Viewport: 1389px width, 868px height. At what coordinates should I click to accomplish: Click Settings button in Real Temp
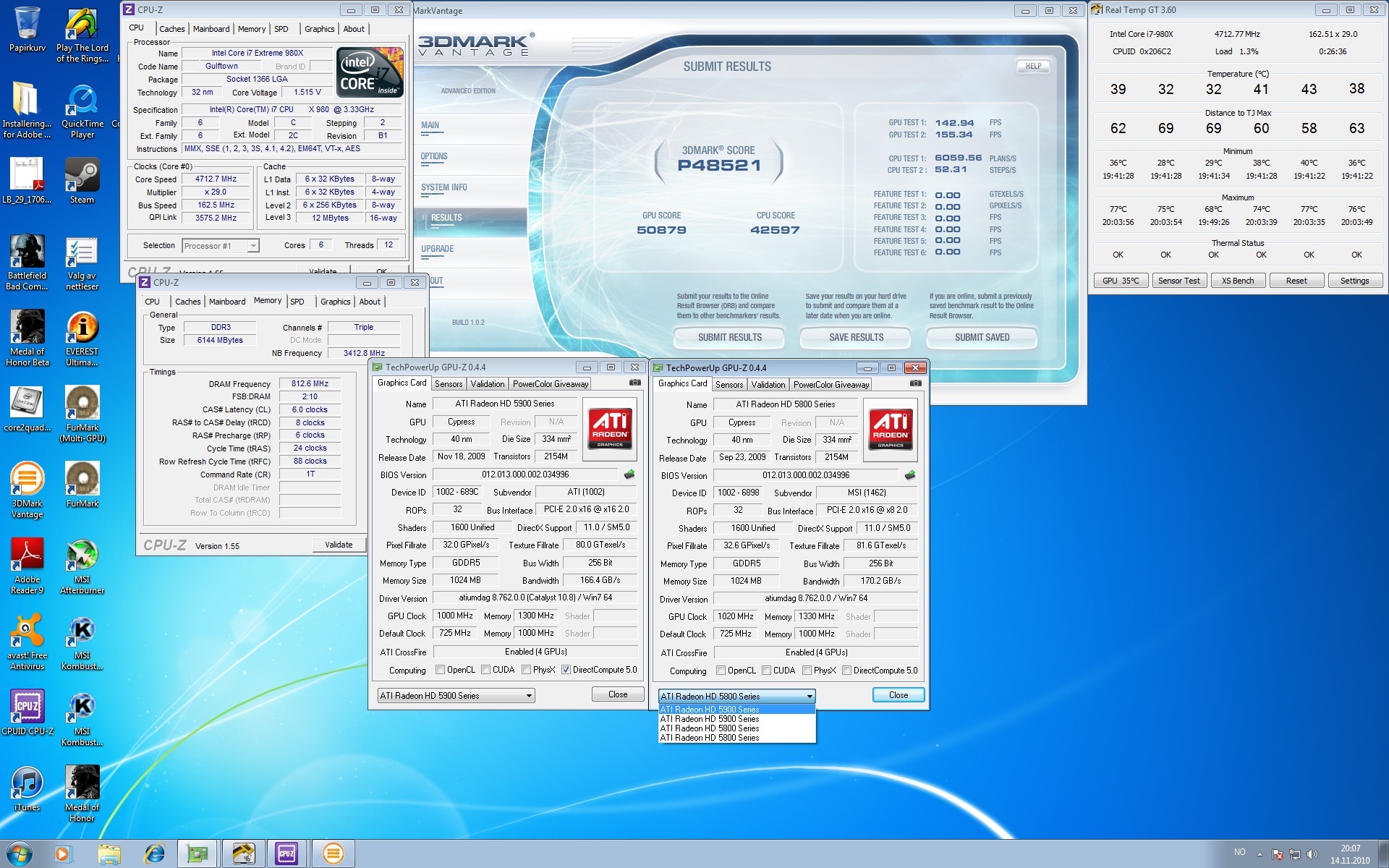coord(1355,281)
